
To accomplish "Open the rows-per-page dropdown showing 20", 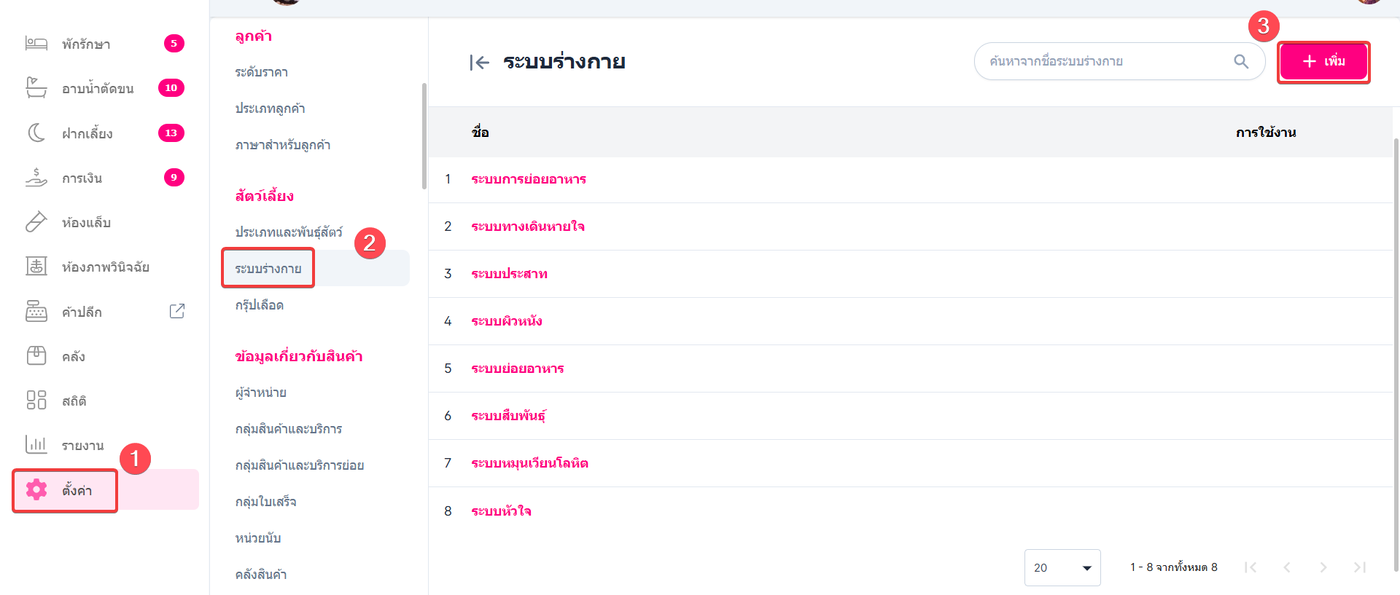I will 1062,567.
